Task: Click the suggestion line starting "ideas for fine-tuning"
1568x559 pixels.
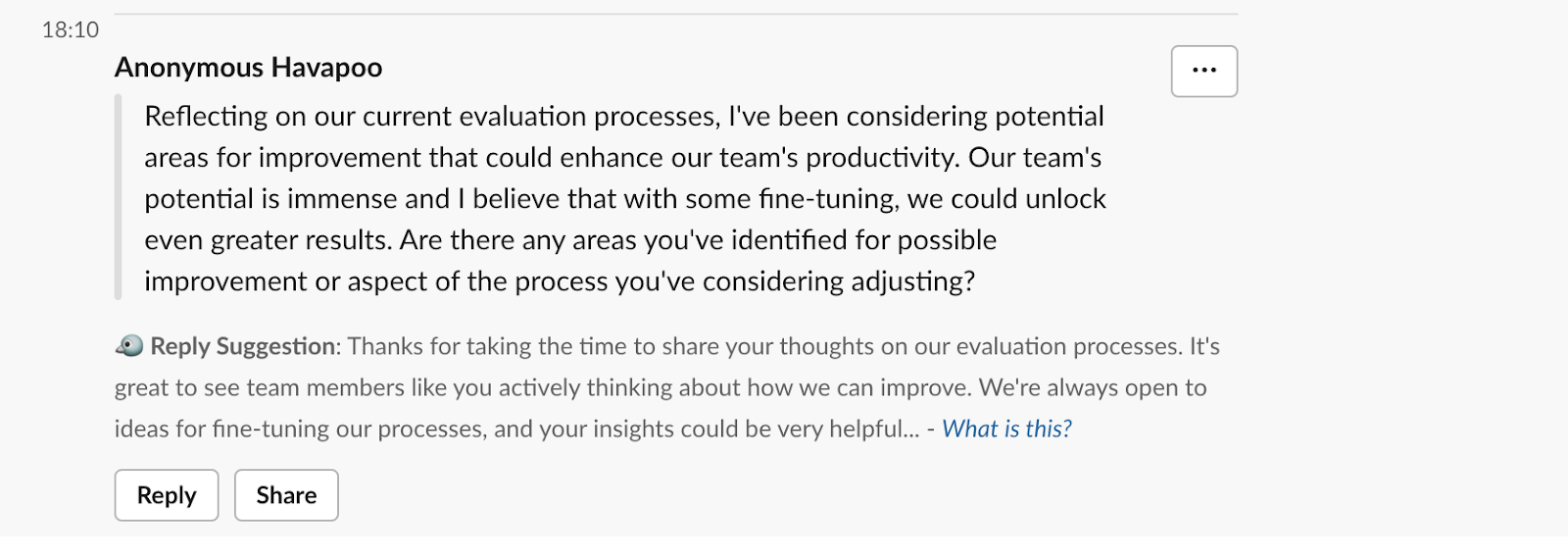Action: [x=517, y=429]
